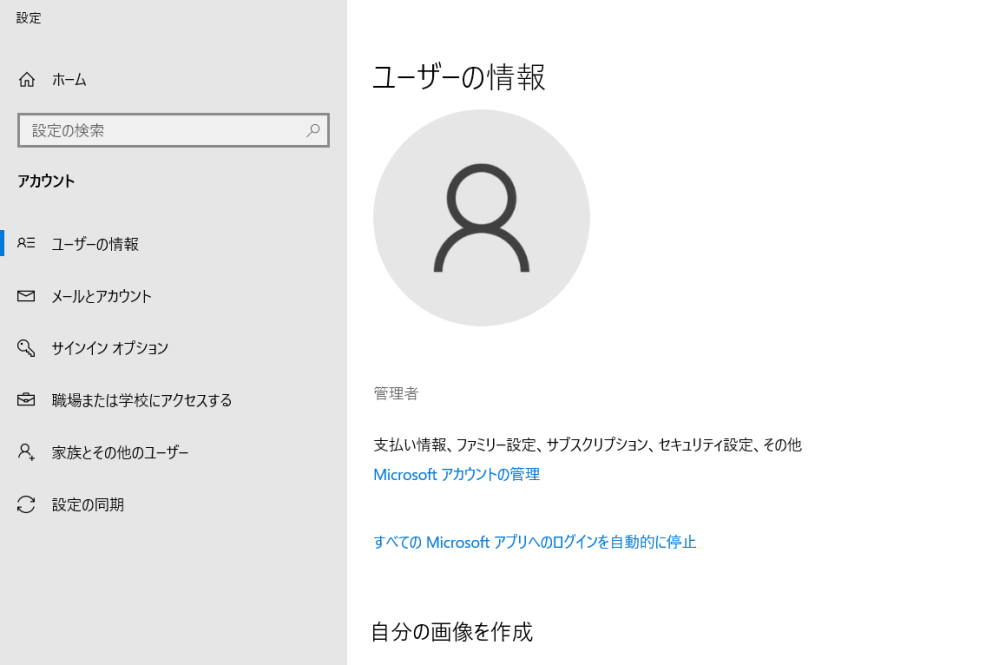
Task: Click the briefcase icon beside 職場または学校にアクセスする
Action: [x=27, y=400]
